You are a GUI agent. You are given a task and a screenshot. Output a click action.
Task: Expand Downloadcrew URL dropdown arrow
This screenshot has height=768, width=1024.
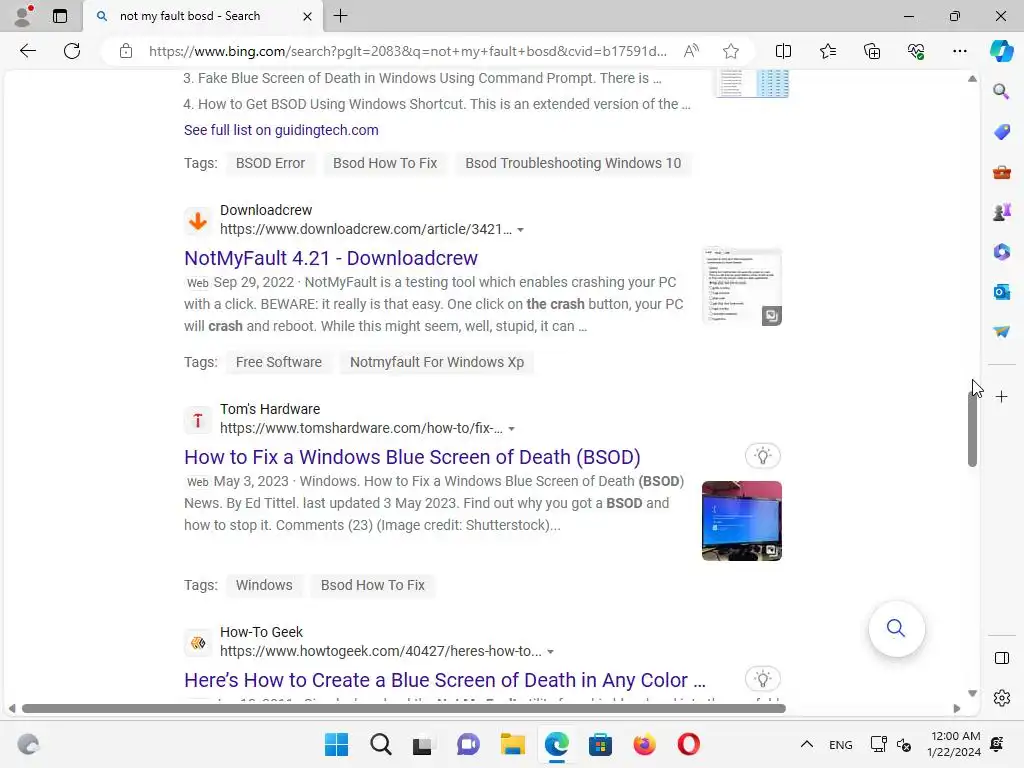click(x=520, y=230)
